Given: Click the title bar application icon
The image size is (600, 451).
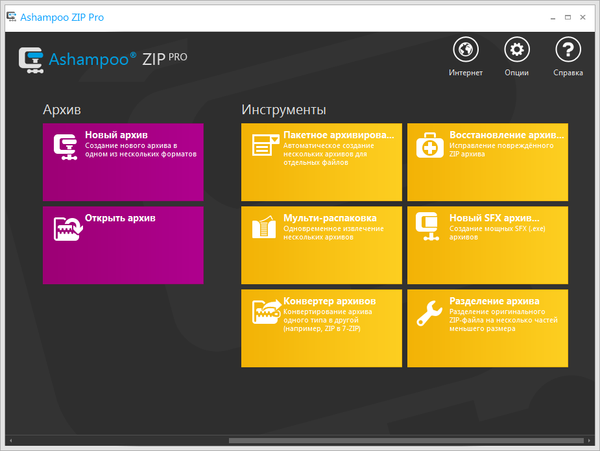Looking at the screenshot, I should point(11,17).
